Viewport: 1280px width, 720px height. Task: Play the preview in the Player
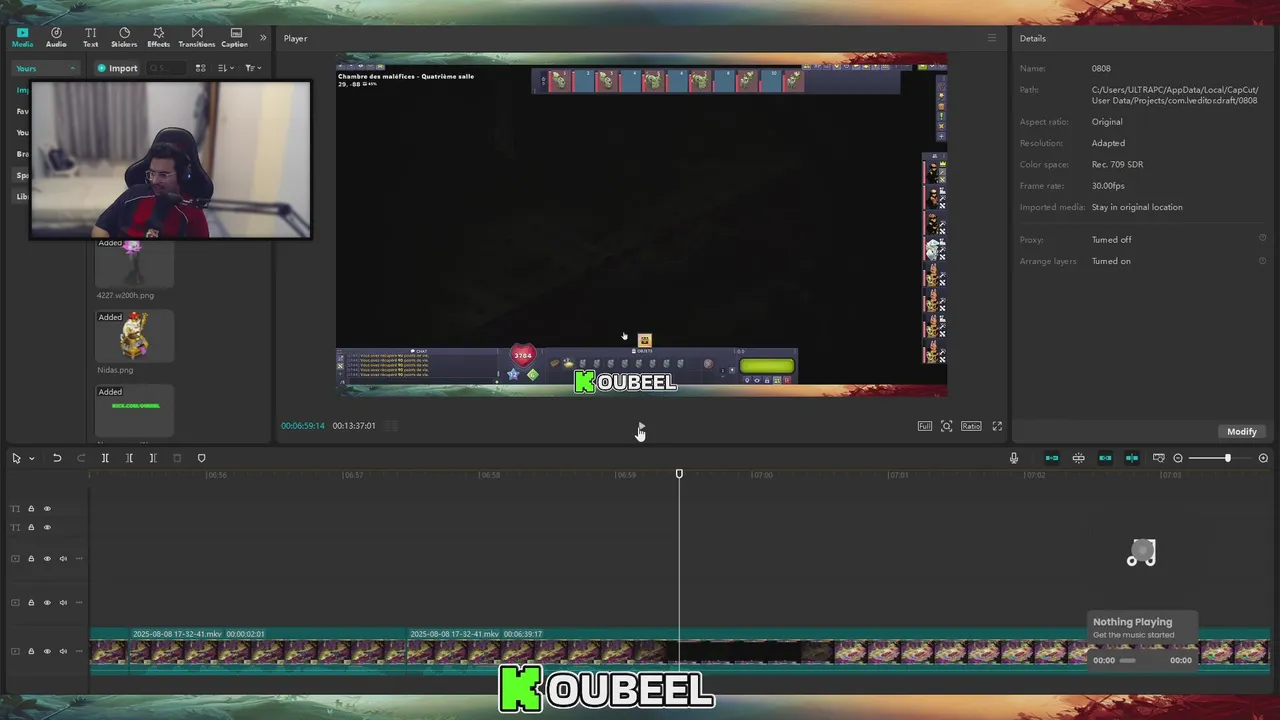[x=641, y=426]
